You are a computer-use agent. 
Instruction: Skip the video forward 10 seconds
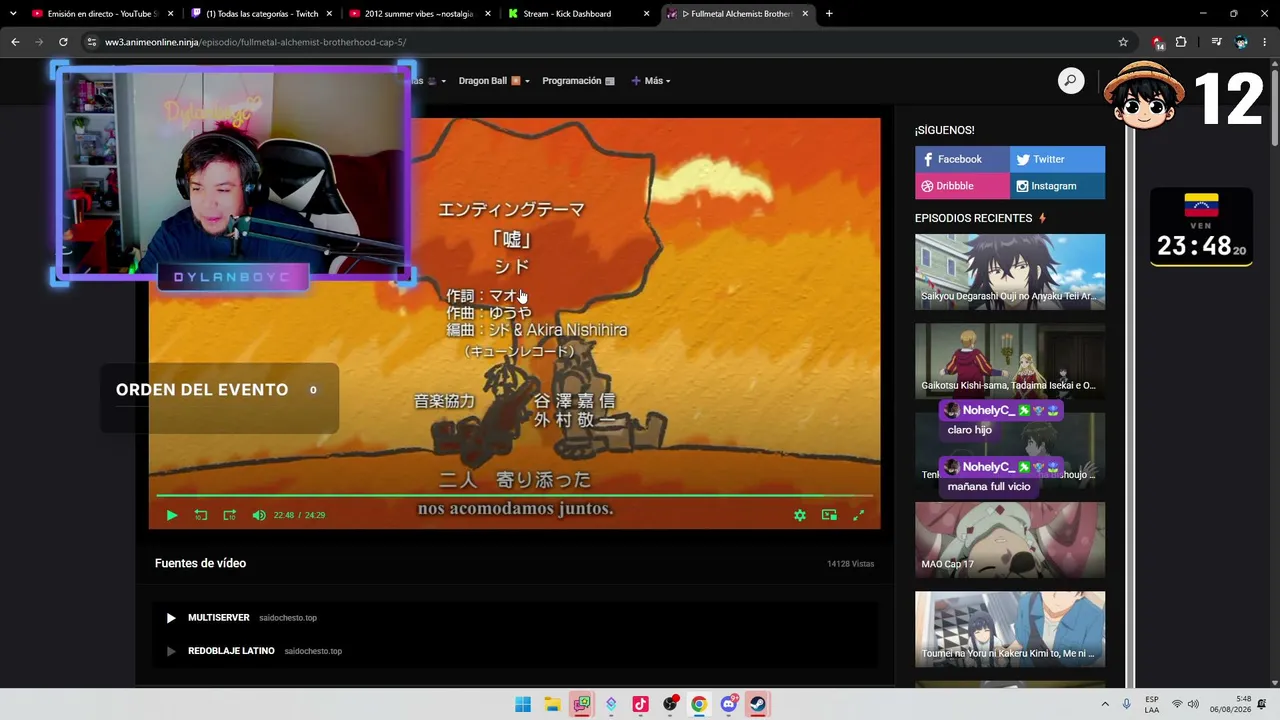click(x=230, y=515)
